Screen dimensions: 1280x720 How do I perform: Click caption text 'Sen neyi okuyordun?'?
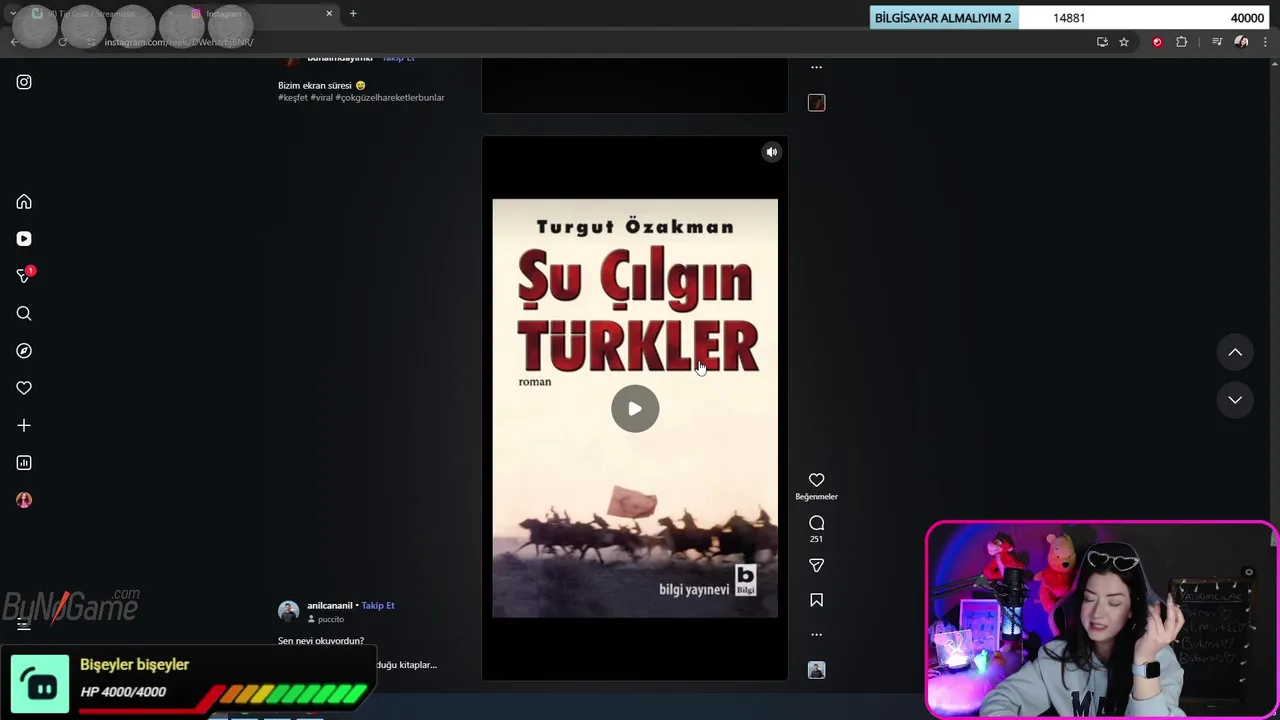(x=321, y=641)
